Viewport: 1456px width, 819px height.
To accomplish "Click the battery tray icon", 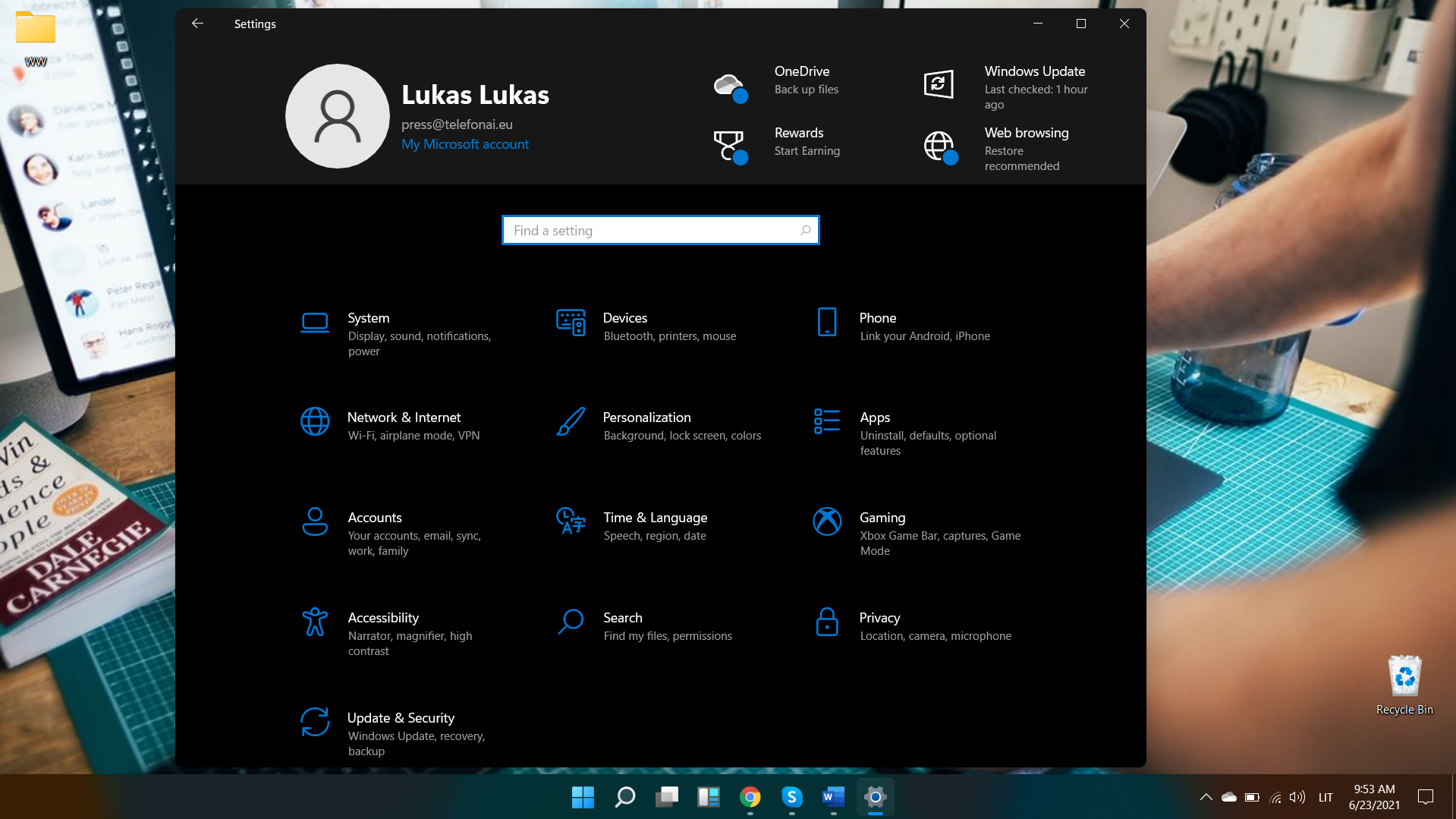I will [1252, 797].
